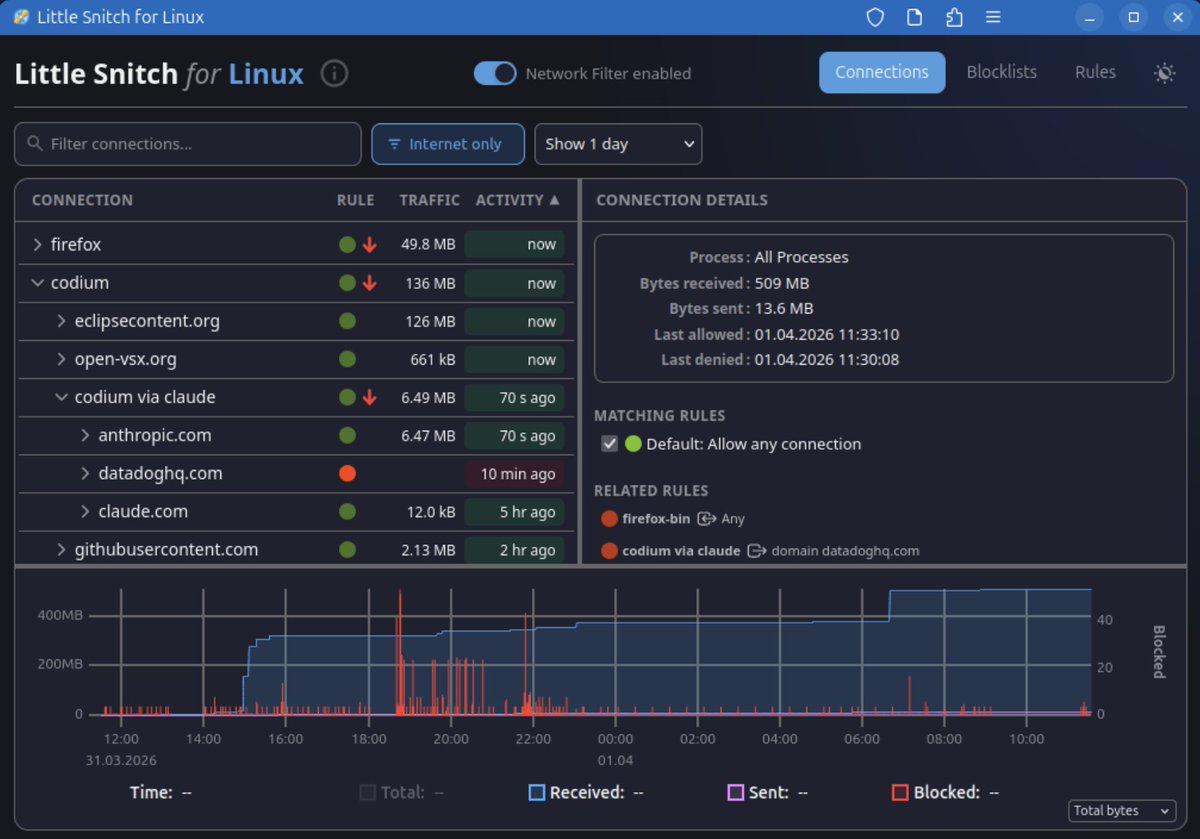Open the Total bytes dropdown
This screenshot has width=1200, height=839.
[x=1122, y=811]
